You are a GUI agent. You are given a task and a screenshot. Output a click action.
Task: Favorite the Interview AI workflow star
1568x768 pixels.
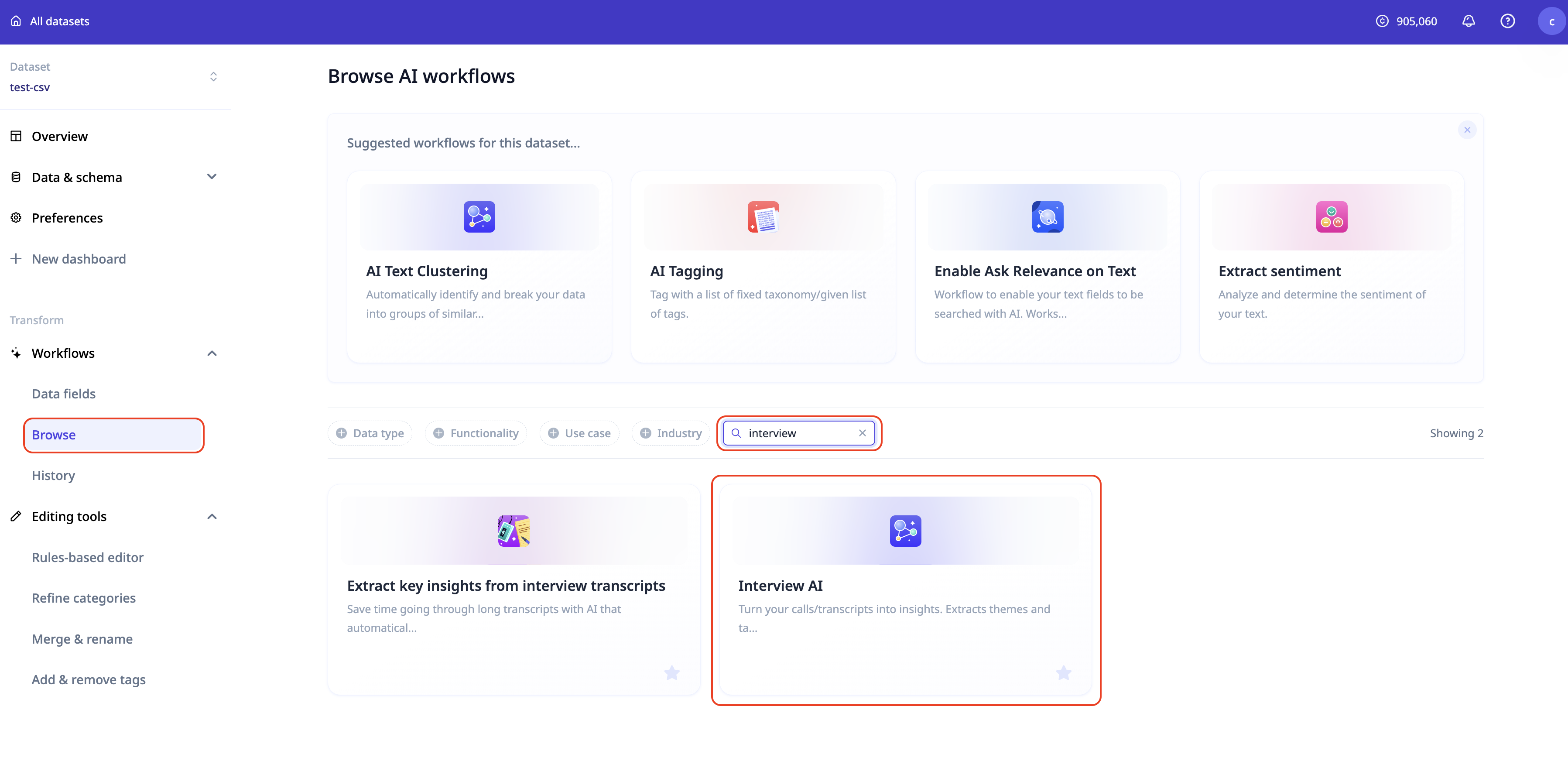[x=1063, y=672]
